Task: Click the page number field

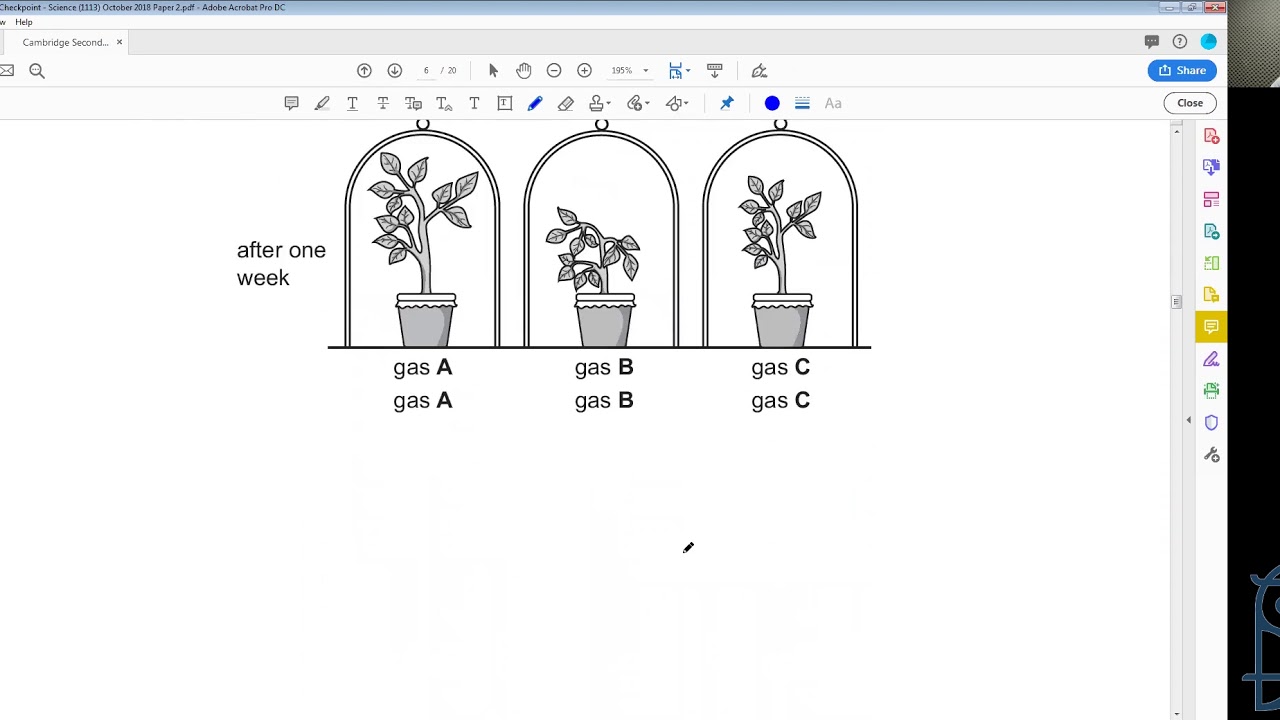Action: click(x=426, y=70)
